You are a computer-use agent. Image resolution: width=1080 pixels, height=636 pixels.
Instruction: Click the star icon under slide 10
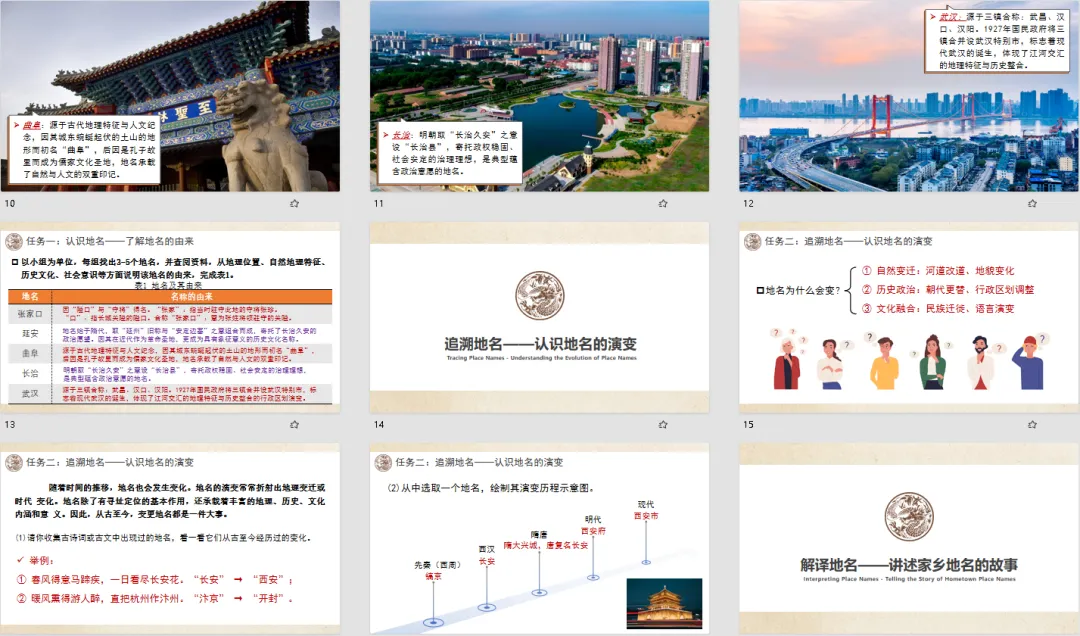coord(295,203)
